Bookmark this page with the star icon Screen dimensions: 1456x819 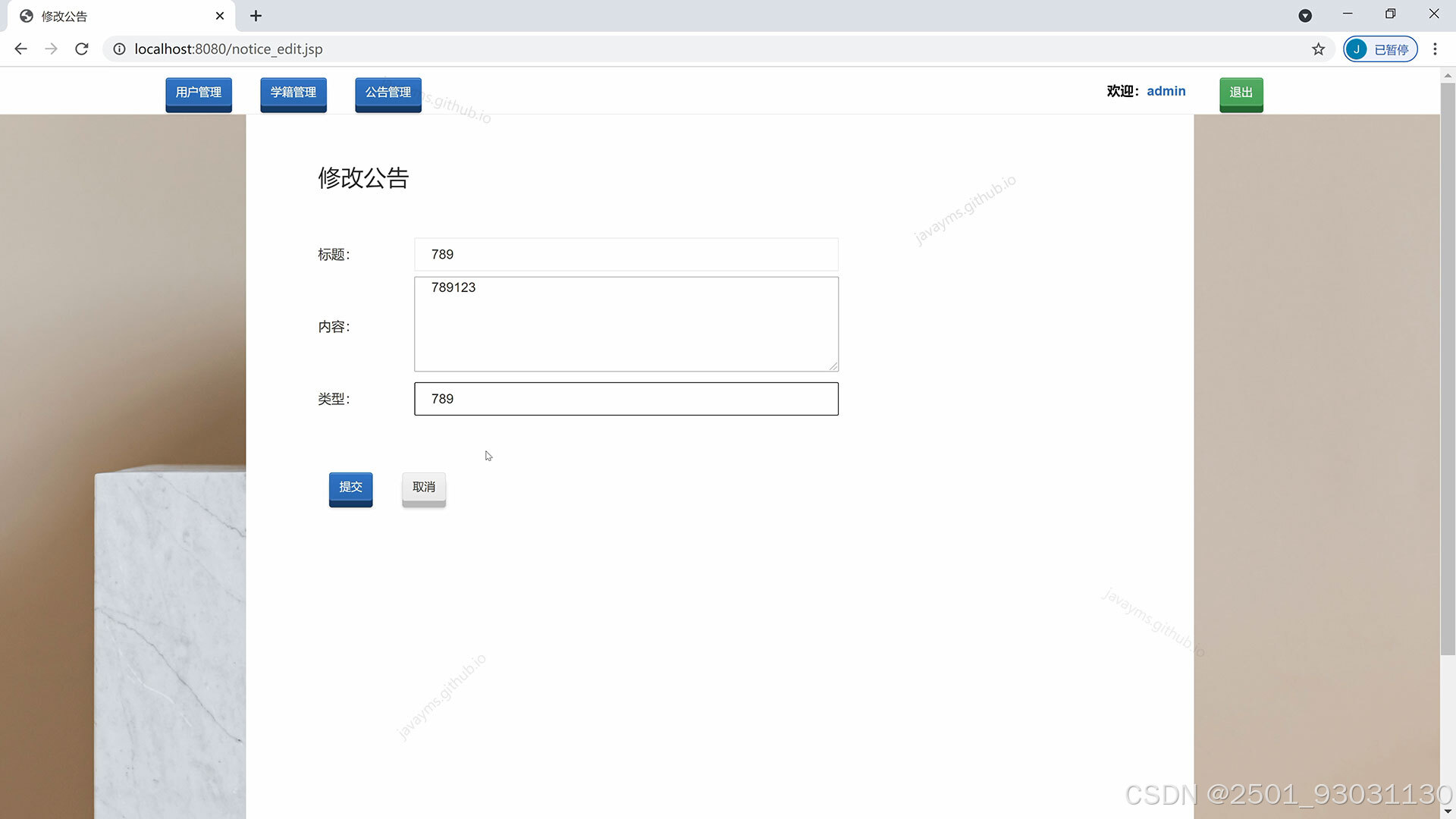tap(1319, 49)
